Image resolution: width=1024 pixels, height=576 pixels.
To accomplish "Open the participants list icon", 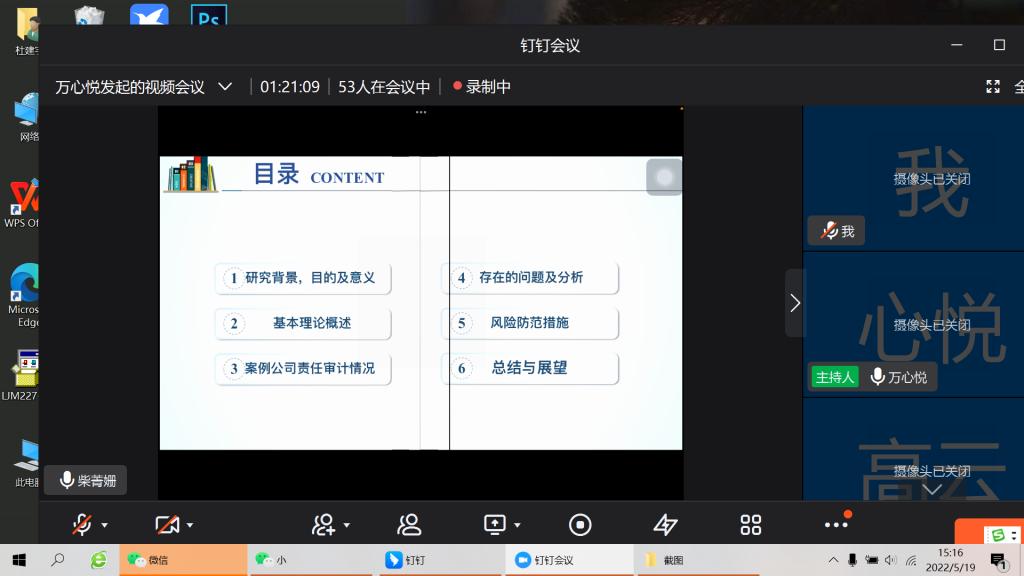I will tap(408, 524).
